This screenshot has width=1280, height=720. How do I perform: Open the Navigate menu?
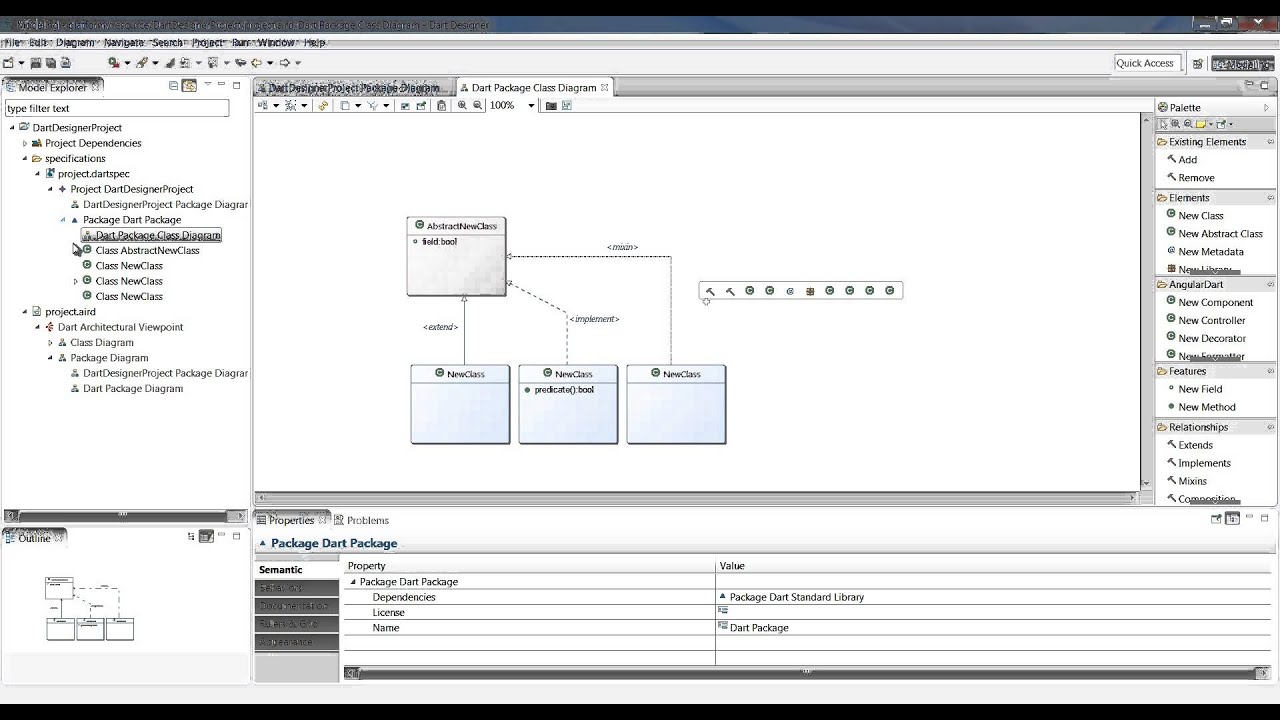point(124,43)
